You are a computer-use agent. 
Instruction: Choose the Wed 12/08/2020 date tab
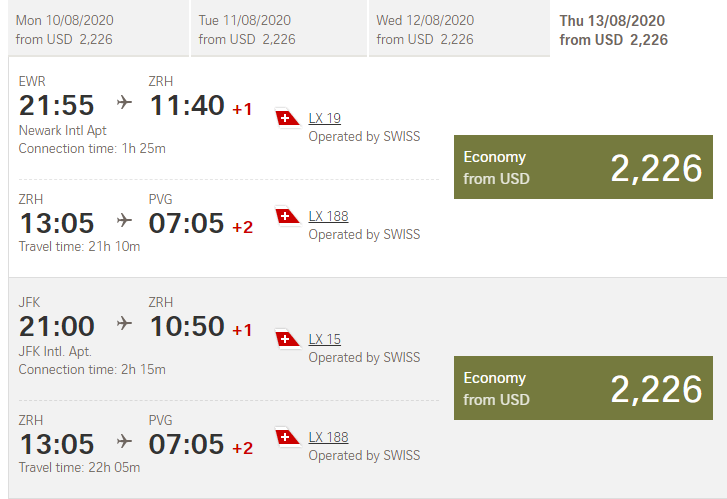[458, 30]
